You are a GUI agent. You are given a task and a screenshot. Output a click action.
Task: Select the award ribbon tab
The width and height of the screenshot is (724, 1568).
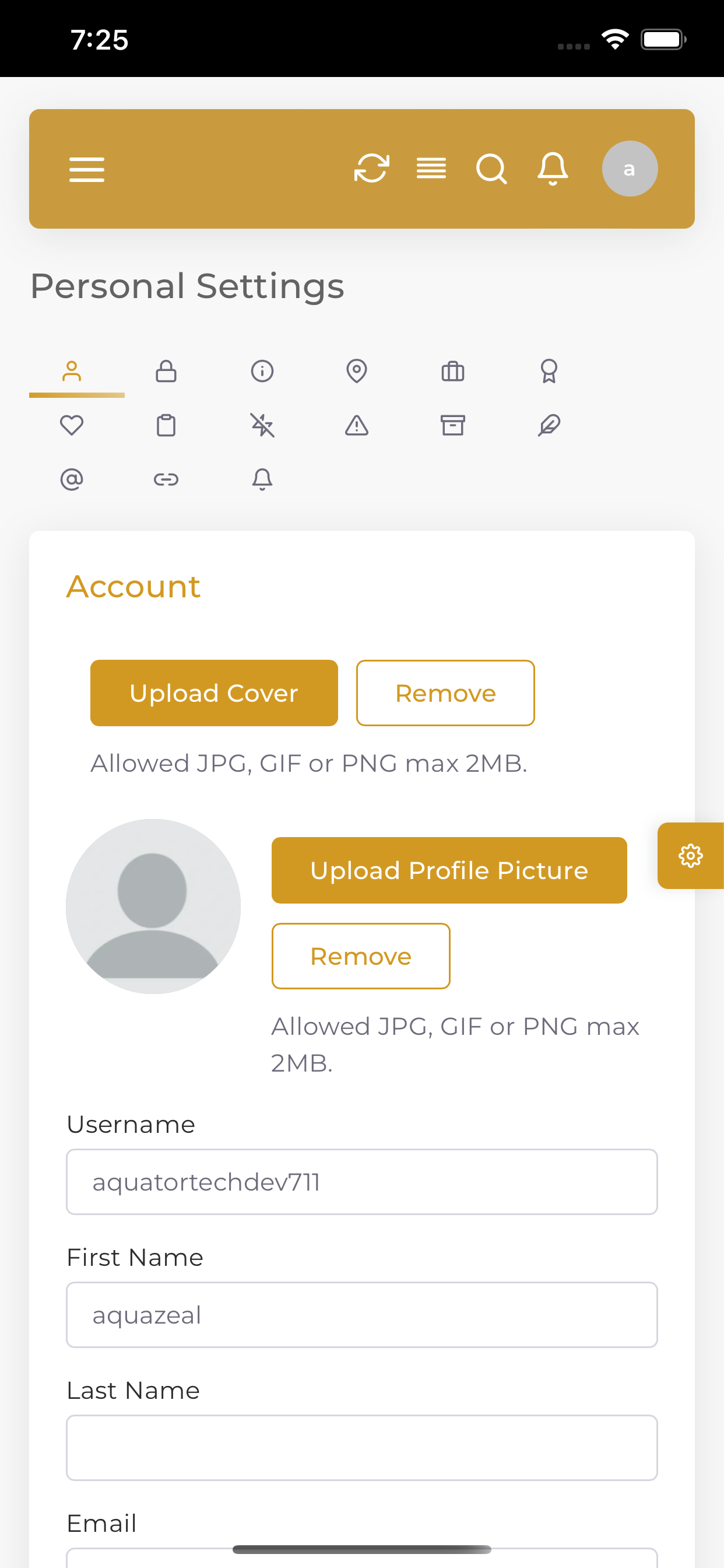tap(549, 370)
